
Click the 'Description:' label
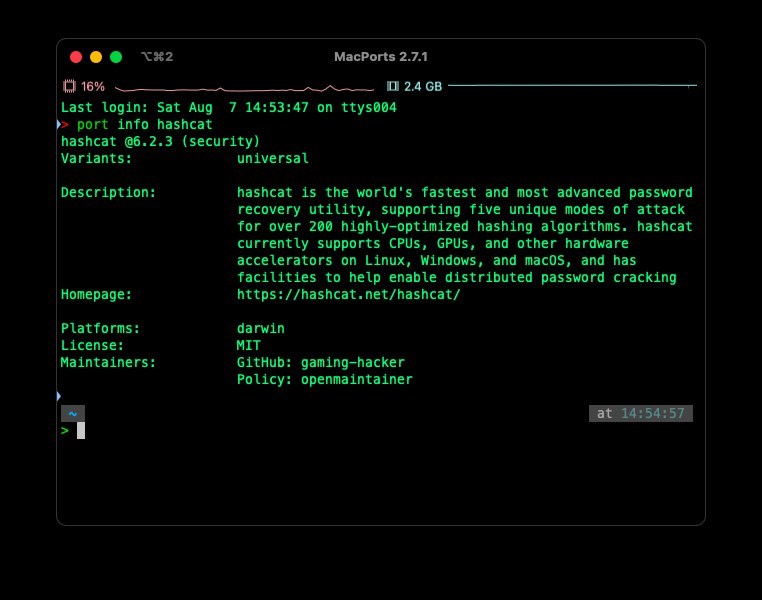click(x=108, y=193)
